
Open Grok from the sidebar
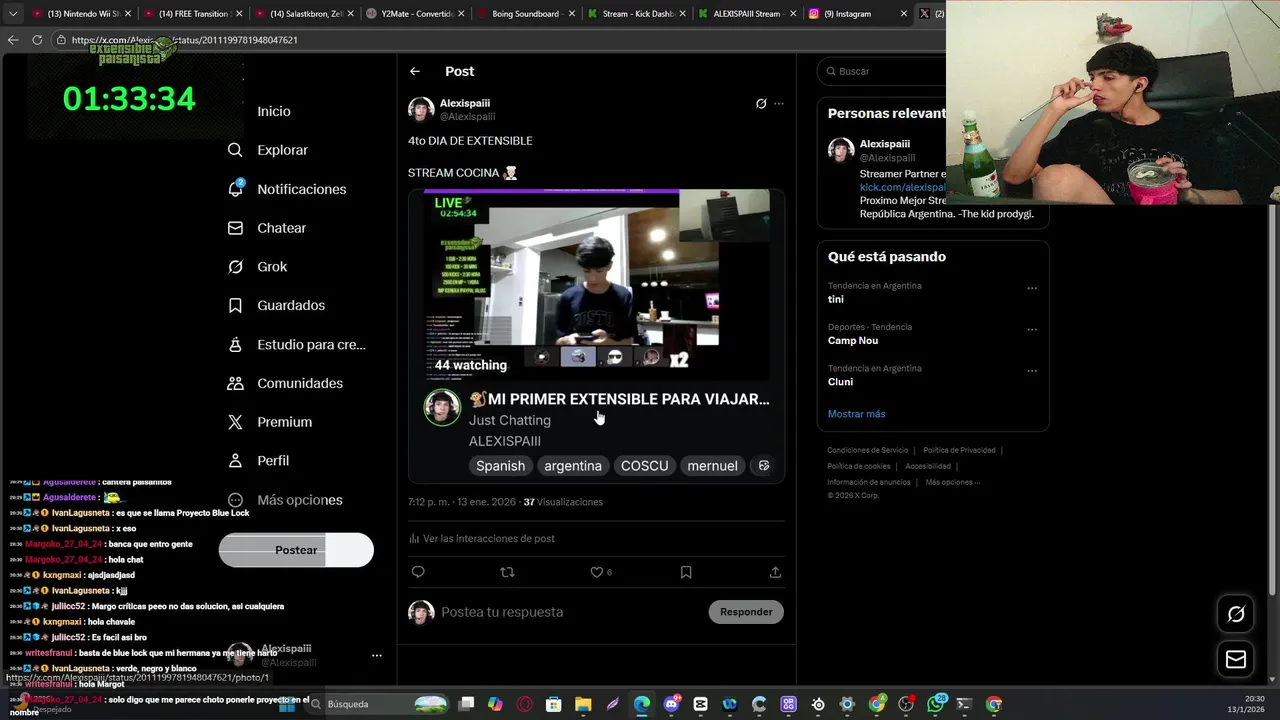[257, 267]
